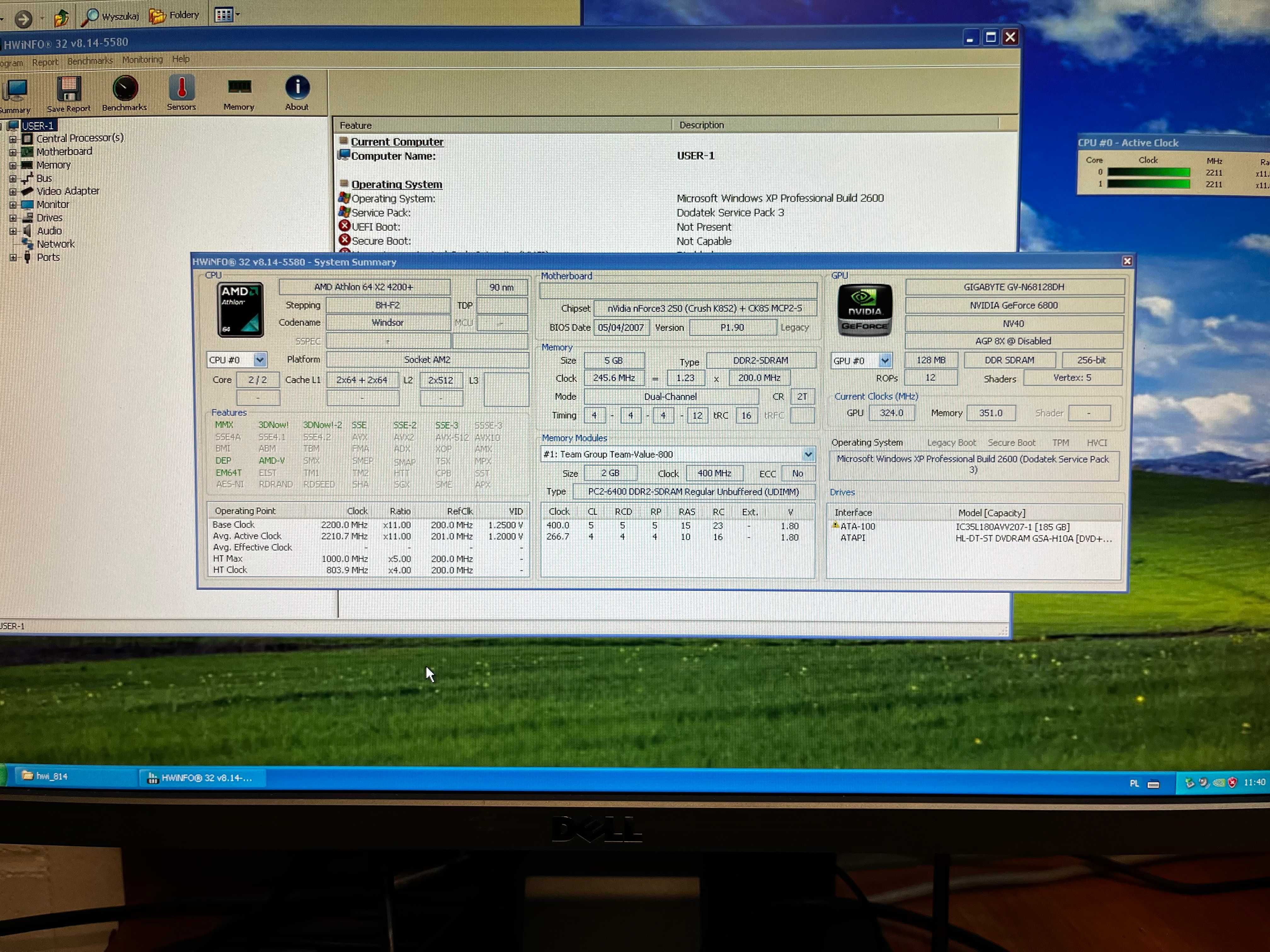
Task: Select the Network tree icon
Action: [x=27, y=244]
